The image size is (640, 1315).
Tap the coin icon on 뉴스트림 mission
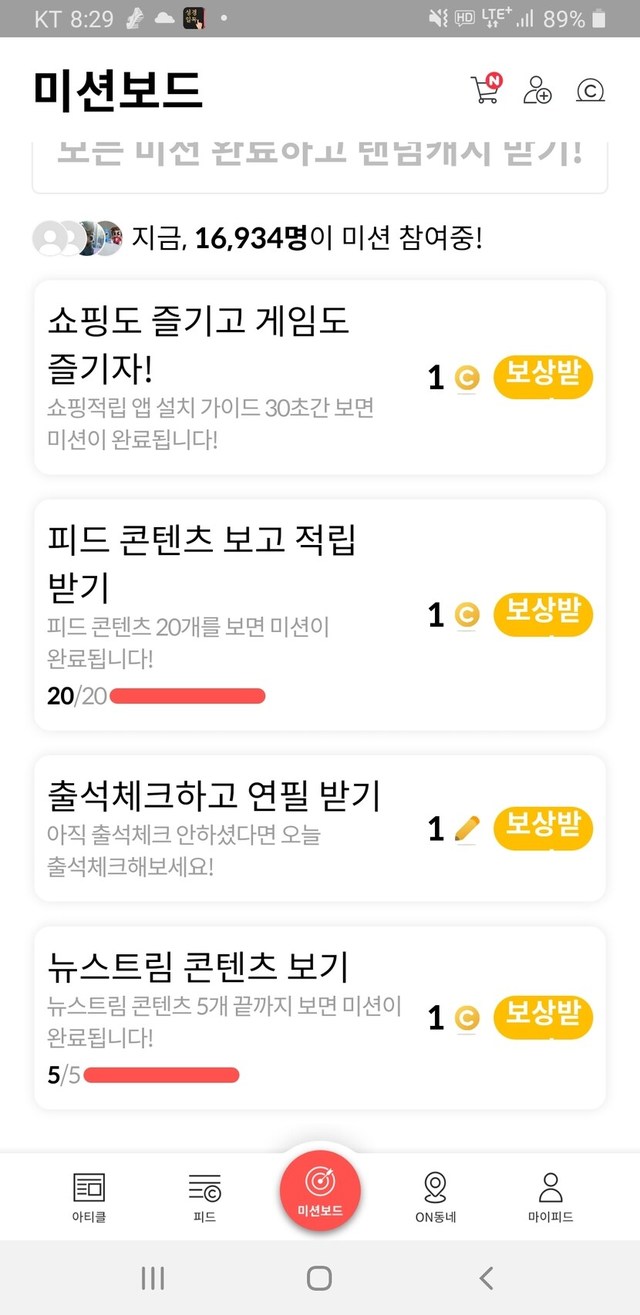click(466, 1018)
